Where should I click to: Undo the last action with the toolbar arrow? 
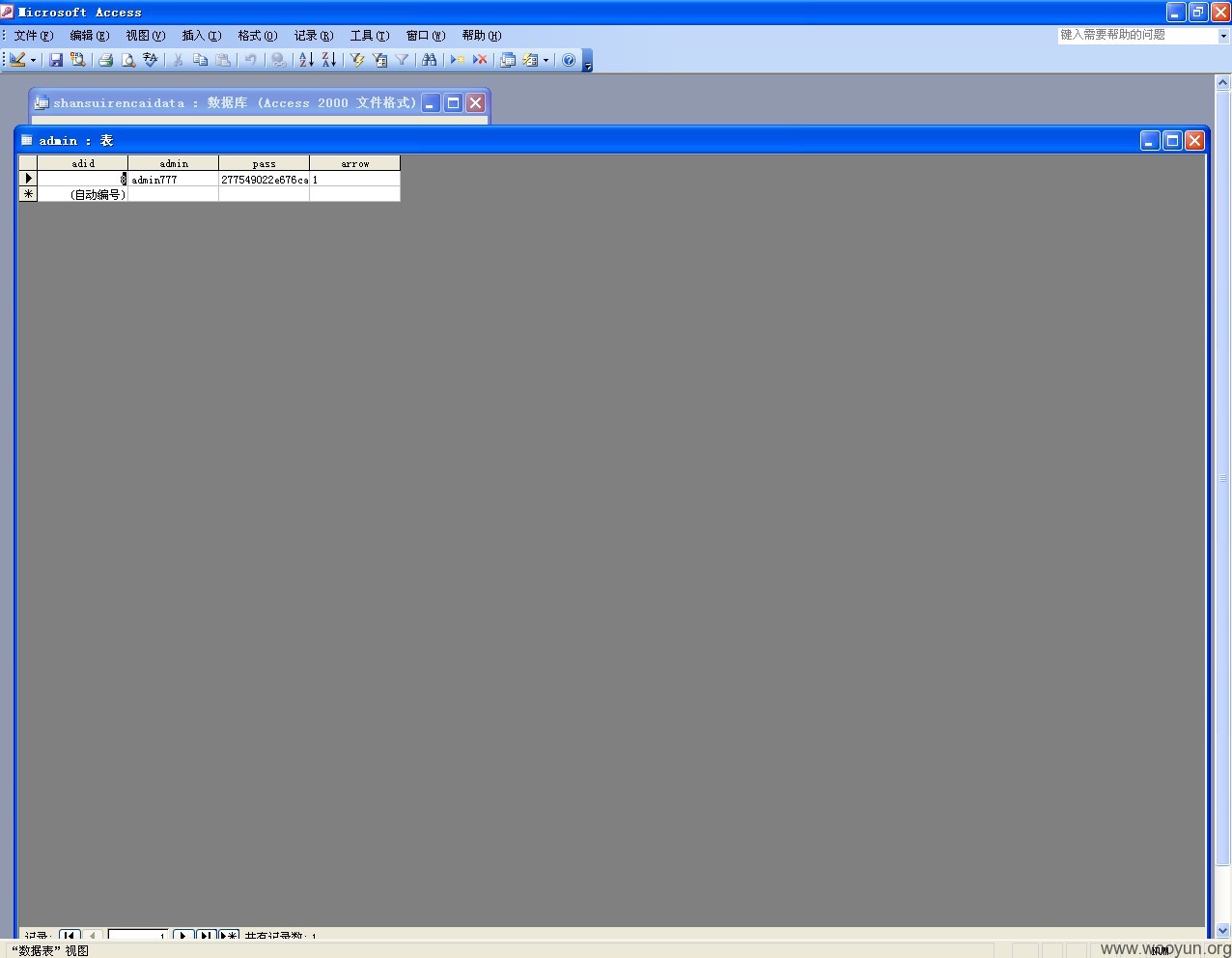click(250, 60)
